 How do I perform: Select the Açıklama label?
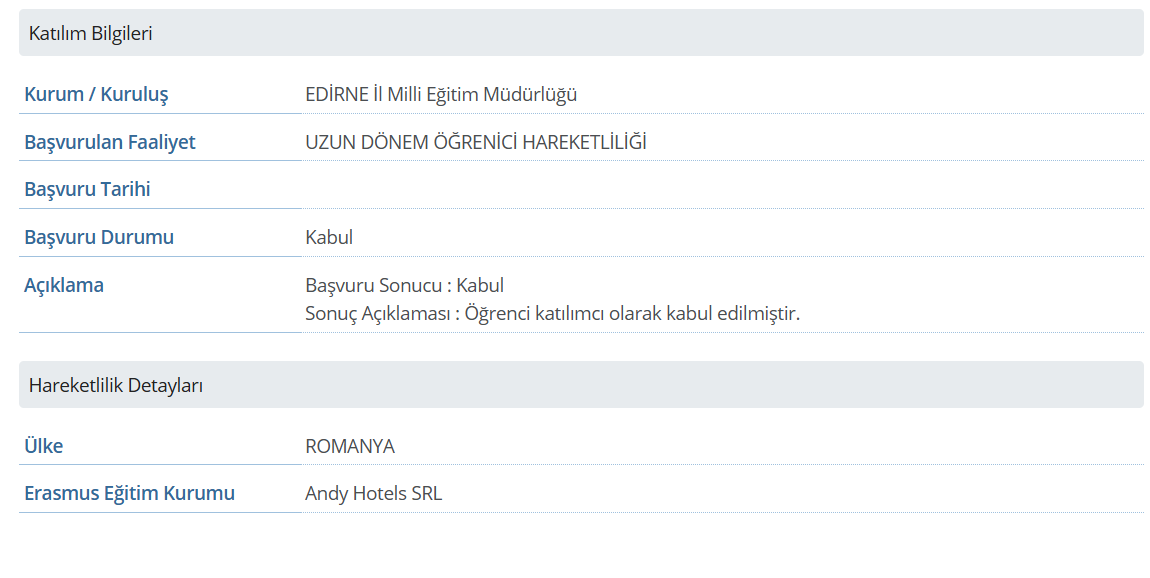[64, 285]
